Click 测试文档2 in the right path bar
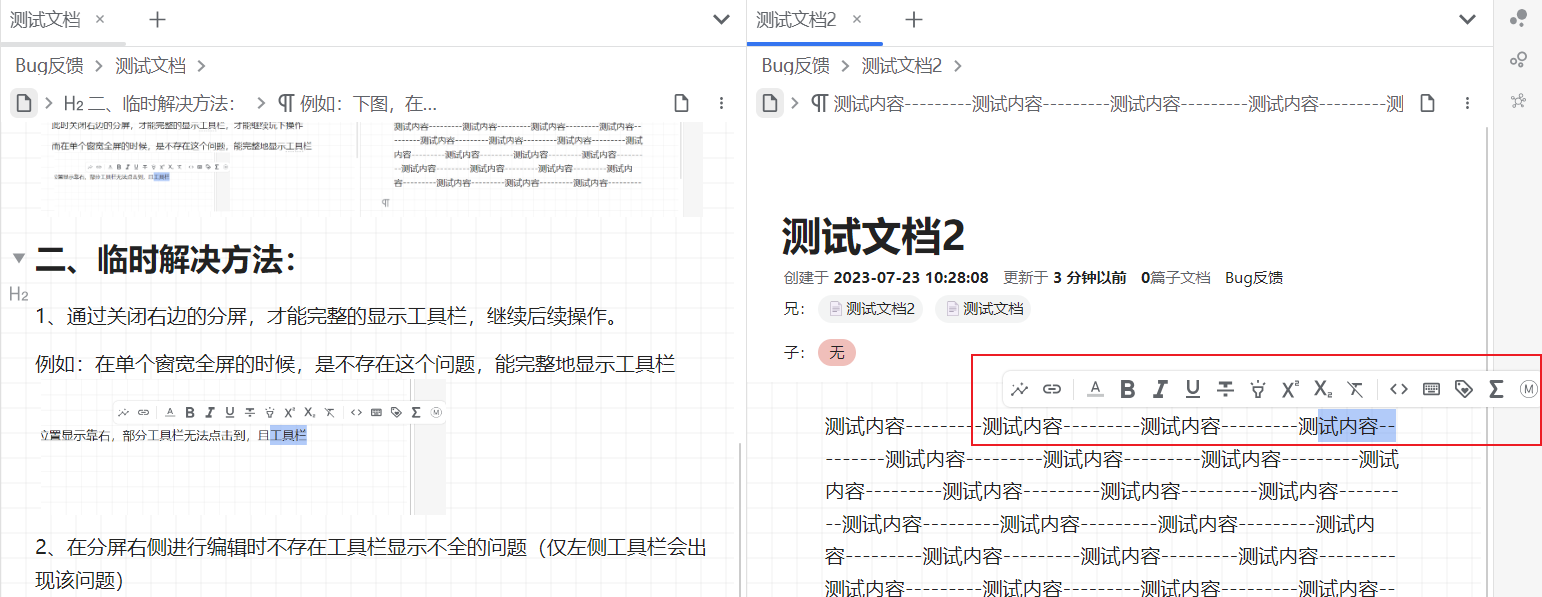Viewport: 1542px width, 597px height. tap(902, 66)
